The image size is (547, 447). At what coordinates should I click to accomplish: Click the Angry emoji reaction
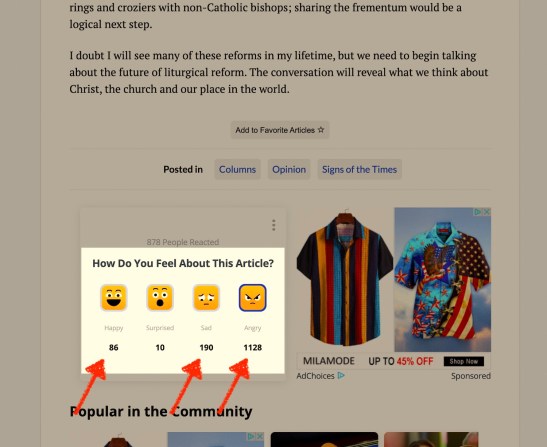point(253,297)
